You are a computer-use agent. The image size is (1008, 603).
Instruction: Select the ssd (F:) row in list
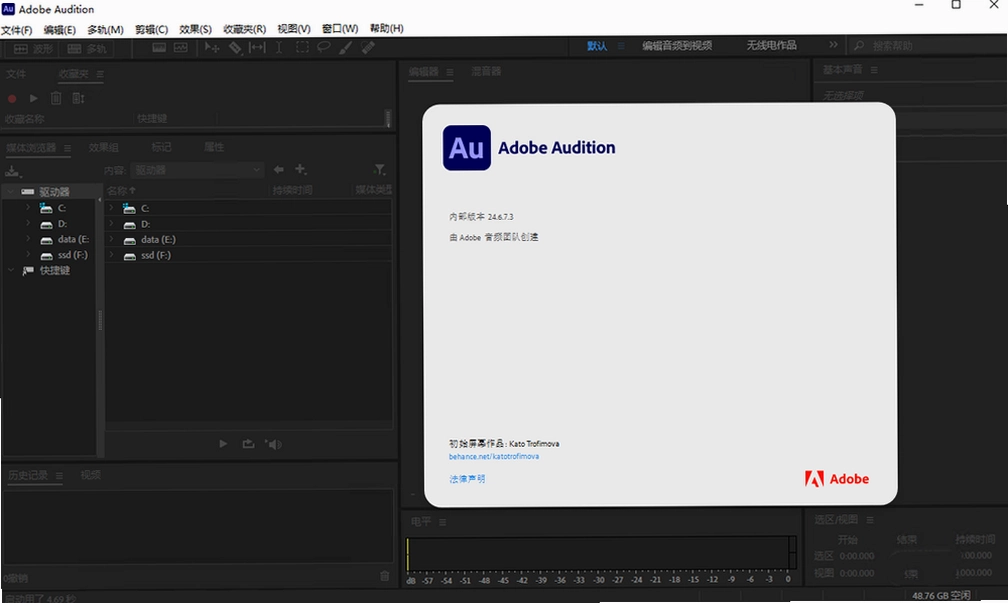(x=249, y=255)
